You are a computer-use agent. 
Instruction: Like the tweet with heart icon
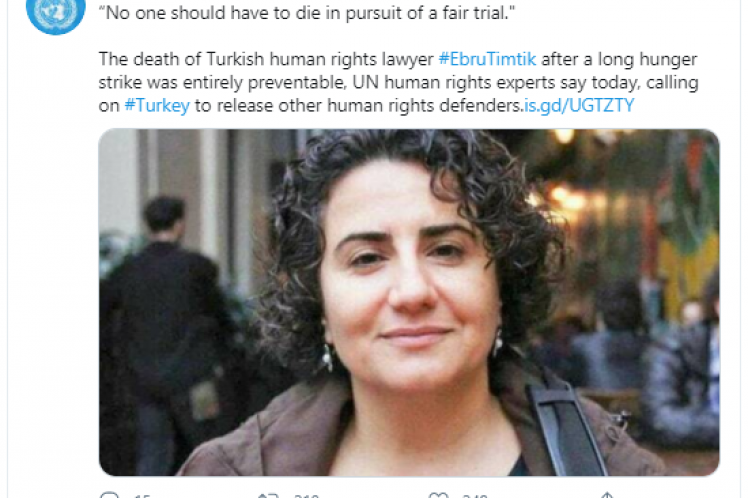point(438,495)
